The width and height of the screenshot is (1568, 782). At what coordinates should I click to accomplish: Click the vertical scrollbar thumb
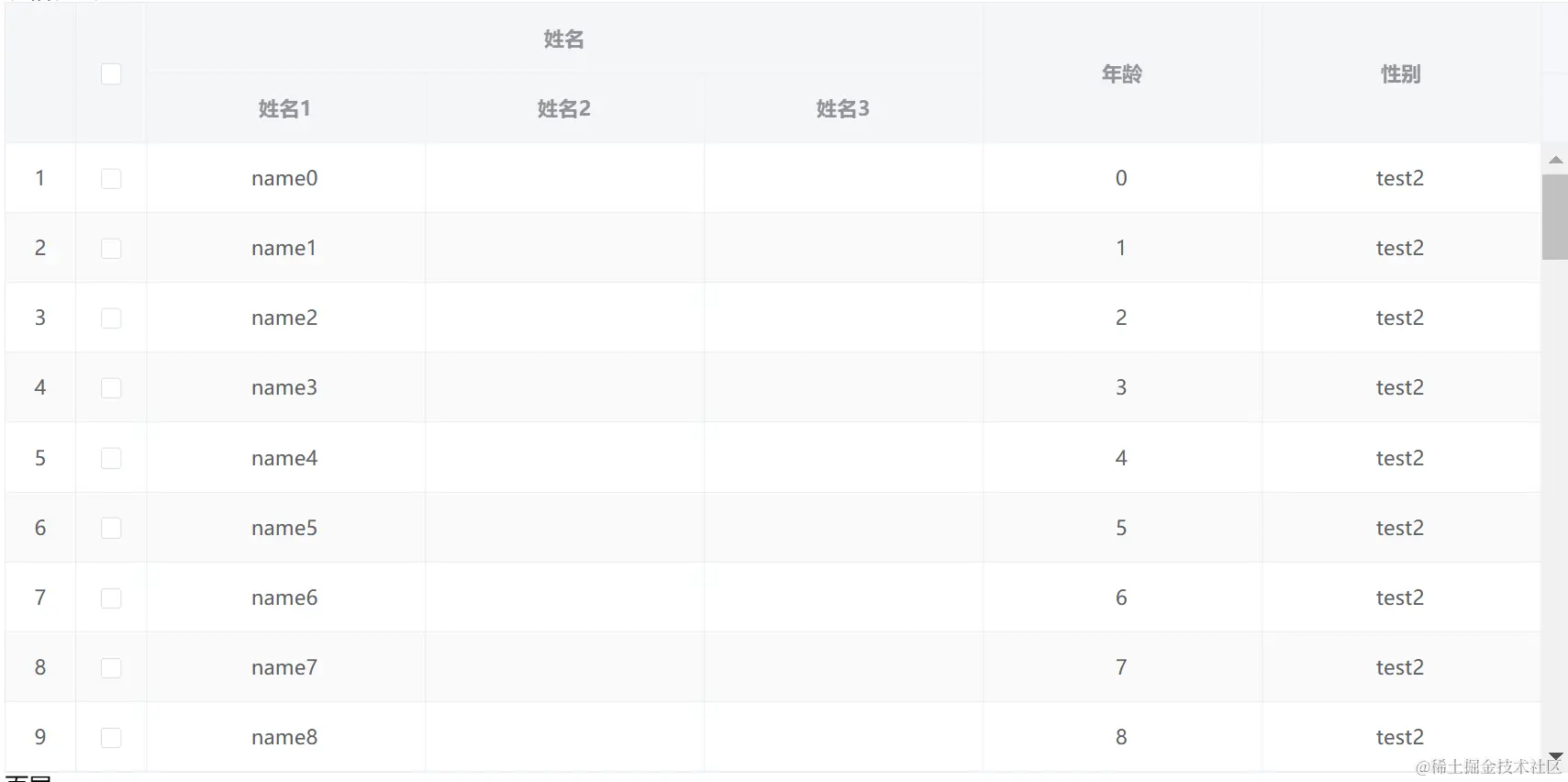(x=1555, y=217)
